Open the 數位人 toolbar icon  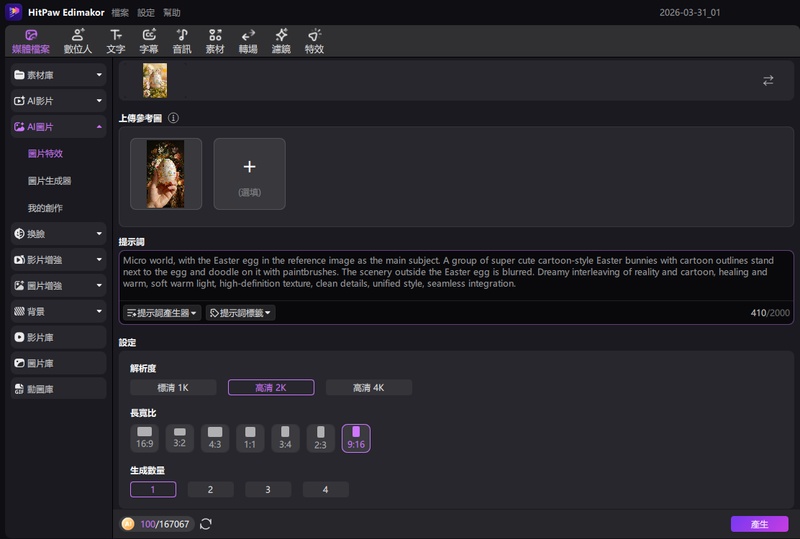pos(79,40)
